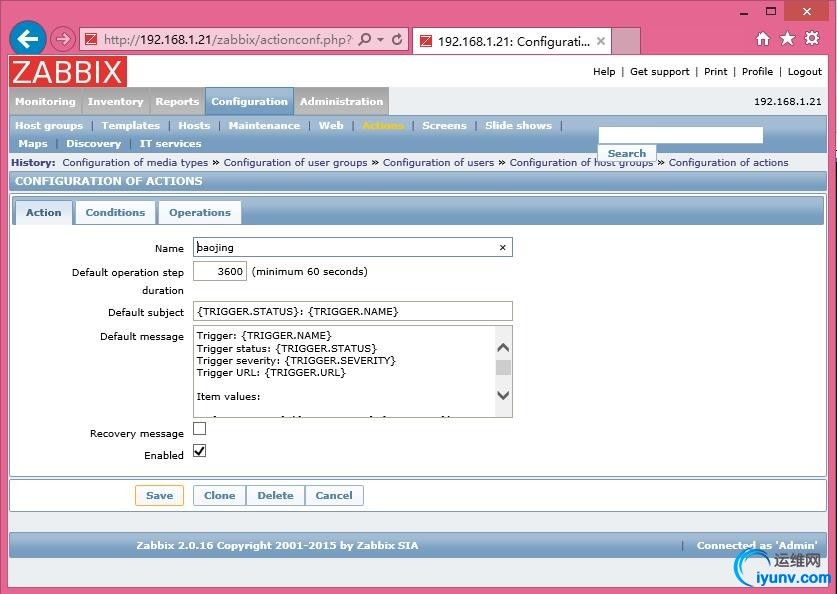Open the Inventory main menu
837x594 pixels.
point(115,101)
